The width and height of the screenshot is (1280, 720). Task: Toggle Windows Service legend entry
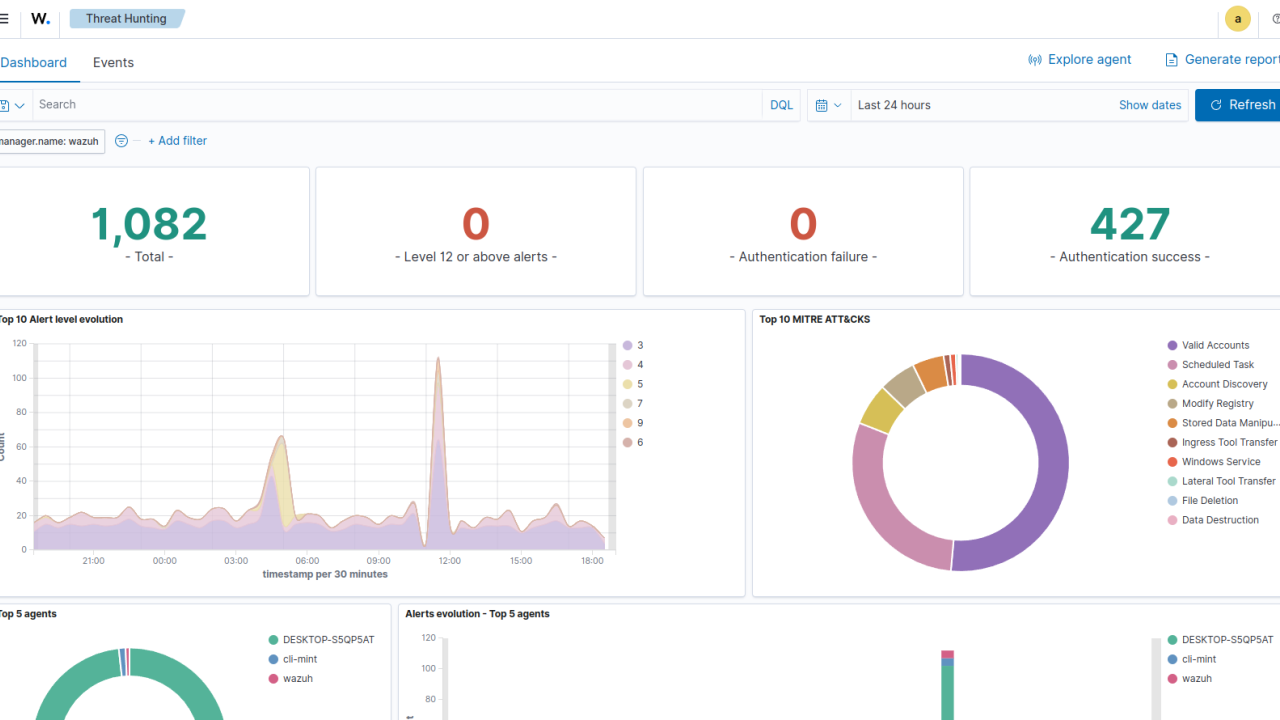tap(1214, 462)
